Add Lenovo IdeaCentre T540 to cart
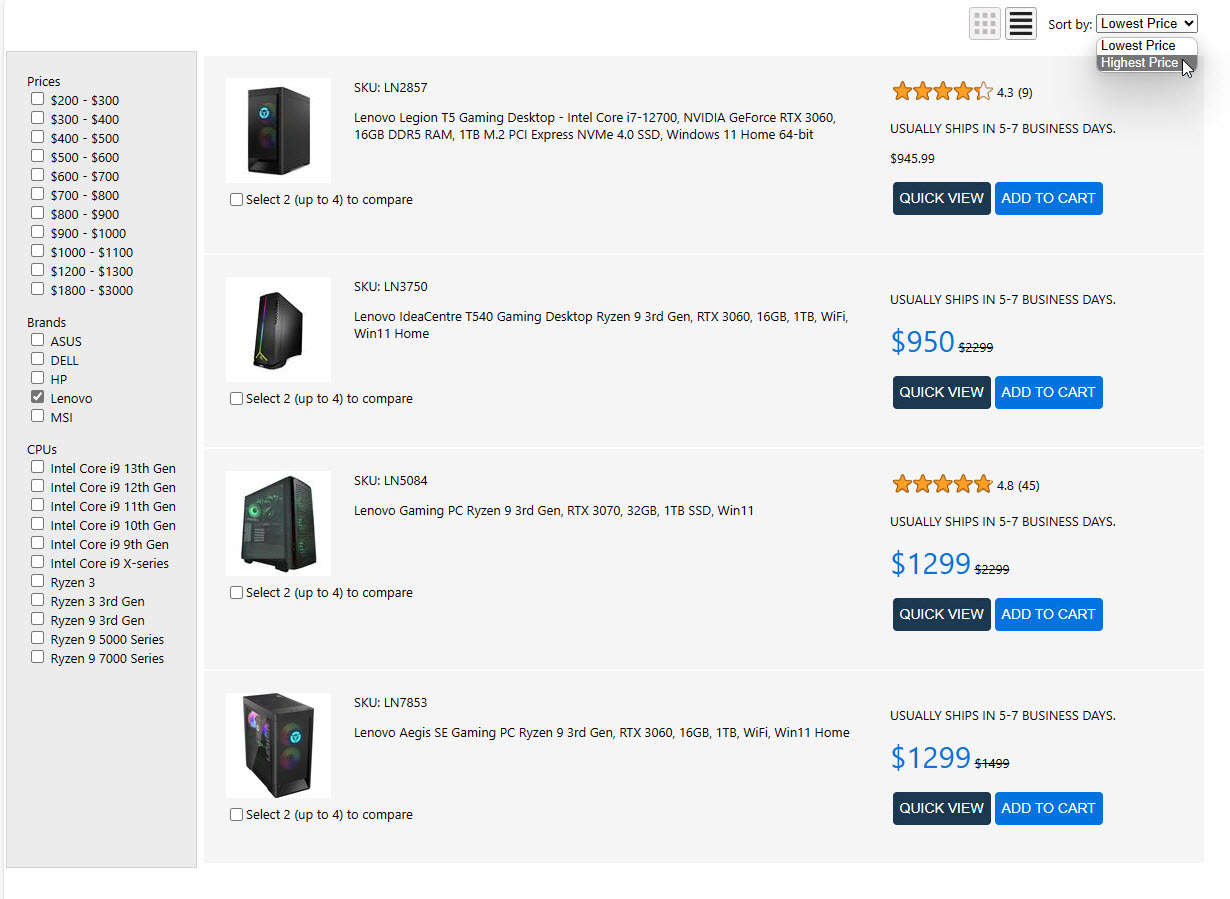The width and height of the screenshot is (1230, 899). 1048,392
